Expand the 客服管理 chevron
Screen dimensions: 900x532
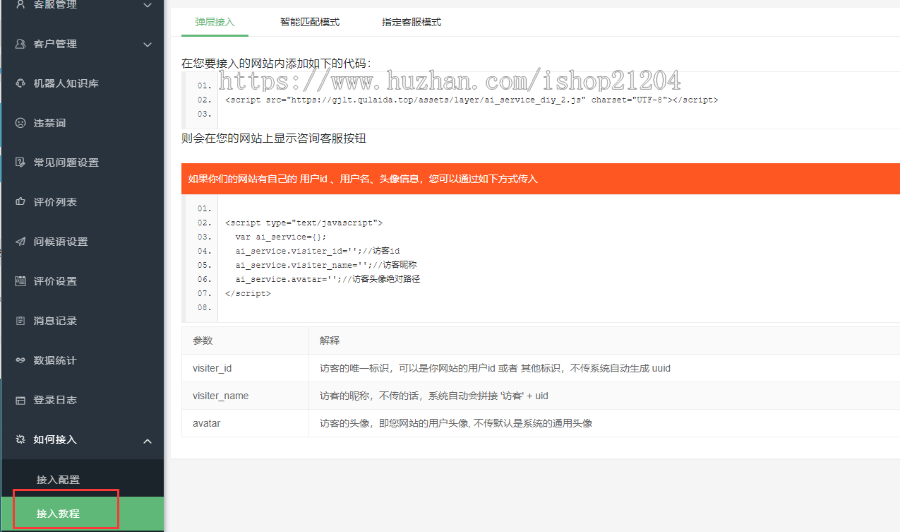tap(148, 5)
